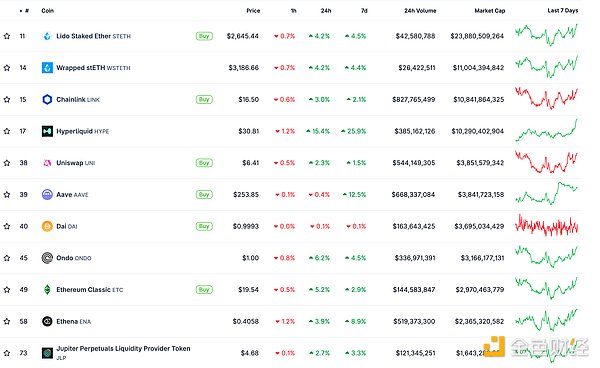Sort by rank number column header
Image resolution: width=600 pixels, height=368 pixels.
coord(25,11)
